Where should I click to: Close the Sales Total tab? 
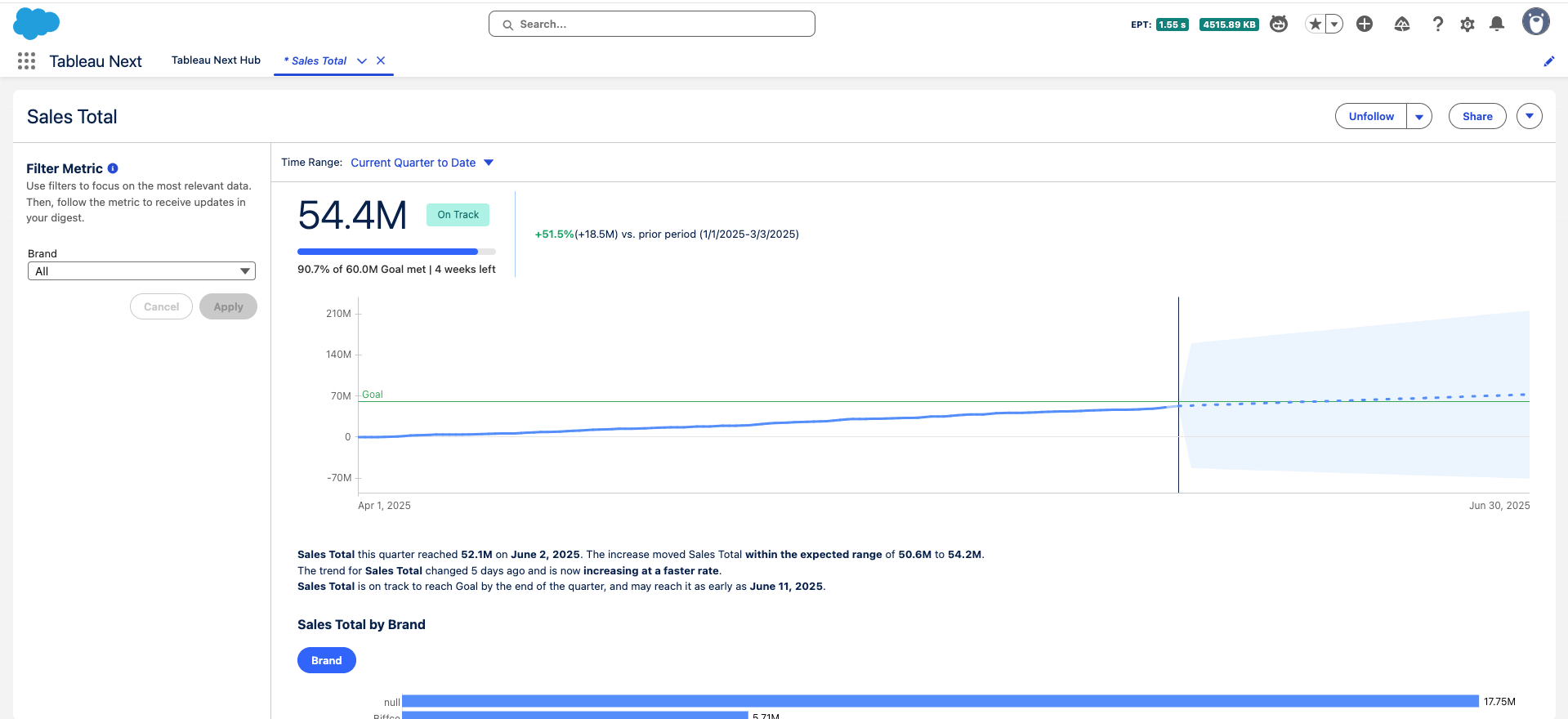tap(381, 60)
